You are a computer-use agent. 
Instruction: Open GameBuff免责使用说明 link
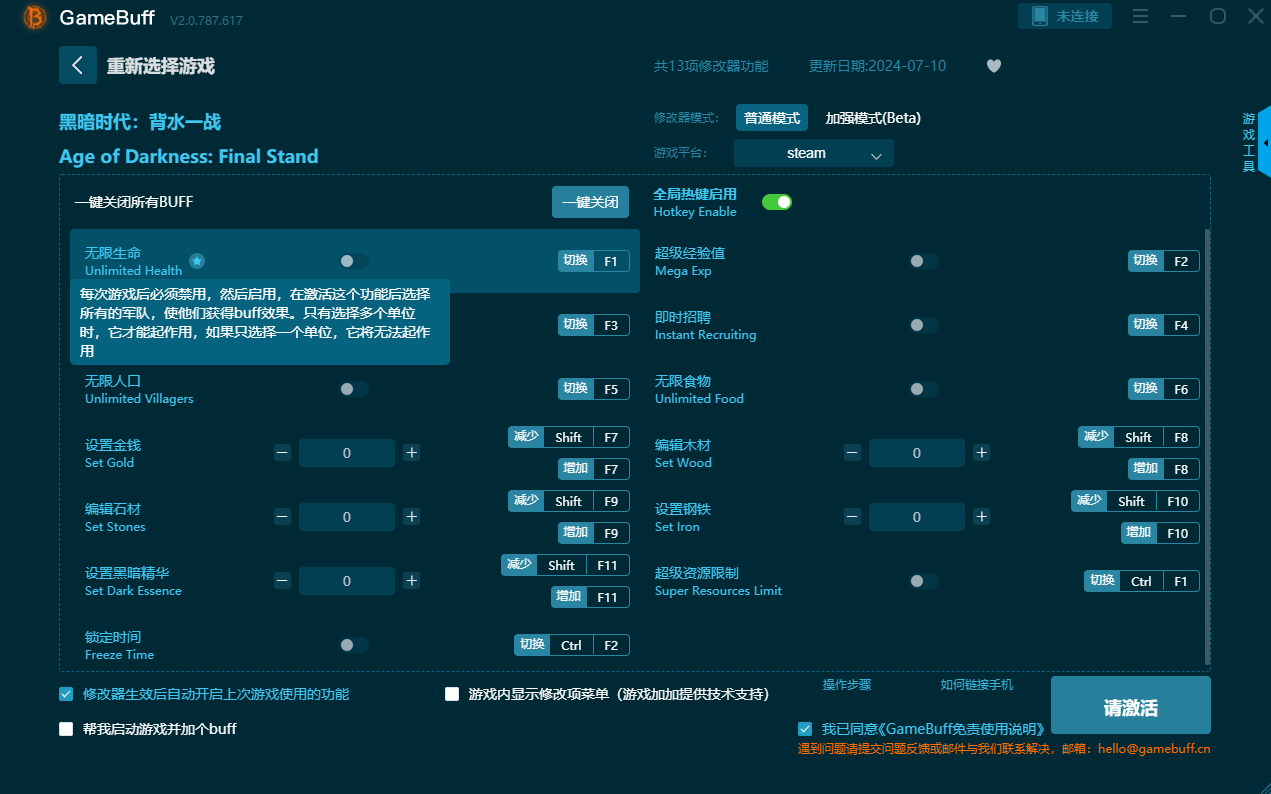[x=964, y=729]
